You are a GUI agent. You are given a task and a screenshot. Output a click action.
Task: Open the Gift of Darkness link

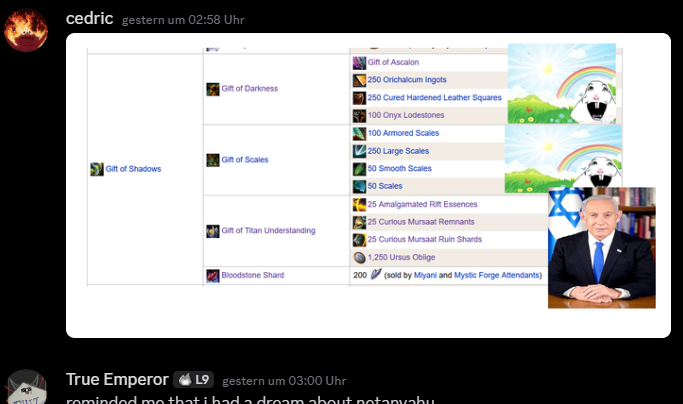(x=250, y=88)
